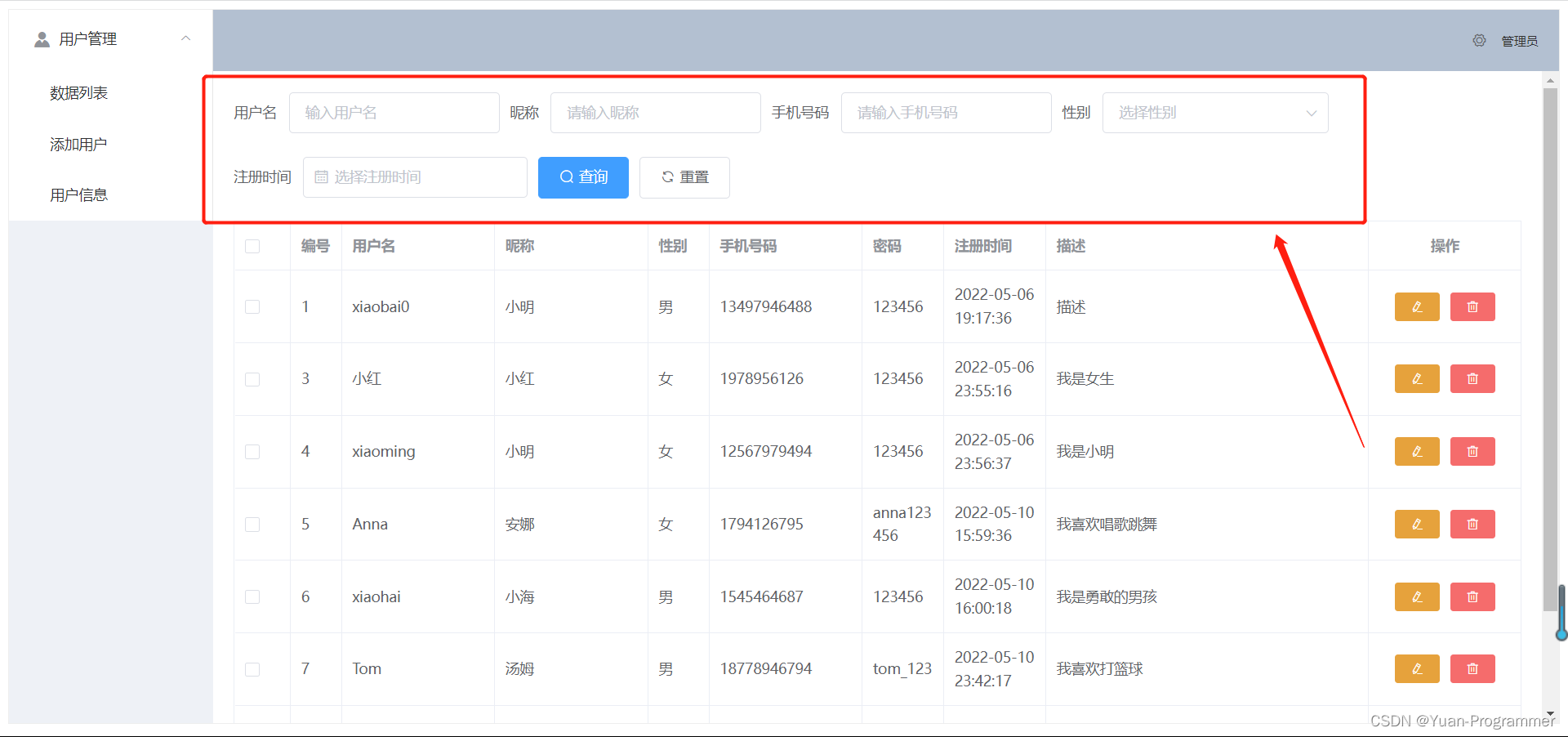The height and width of the screenshot is (737, 1568).
Task: Open the 选择性别 gender dropdown
Action: [x=1215, y=113]
